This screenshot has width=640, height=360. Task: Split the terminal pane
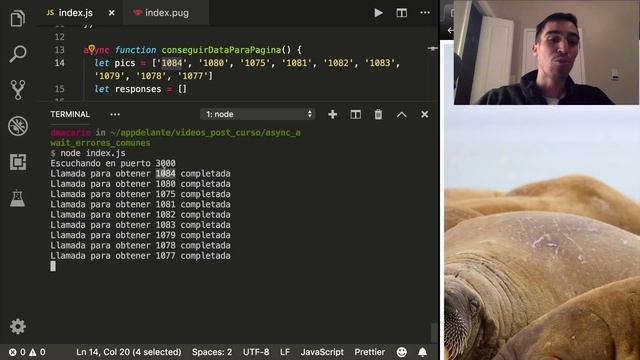point(356,114)
